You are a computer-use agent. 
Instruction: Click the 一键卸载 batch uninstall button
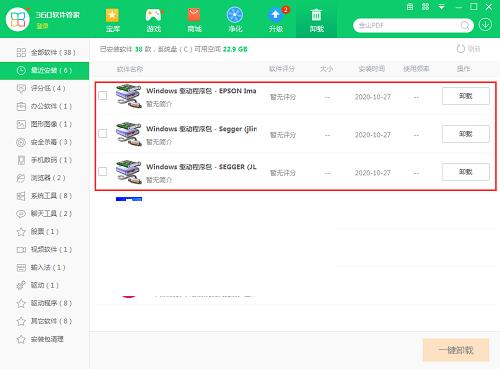pos(456,350)
